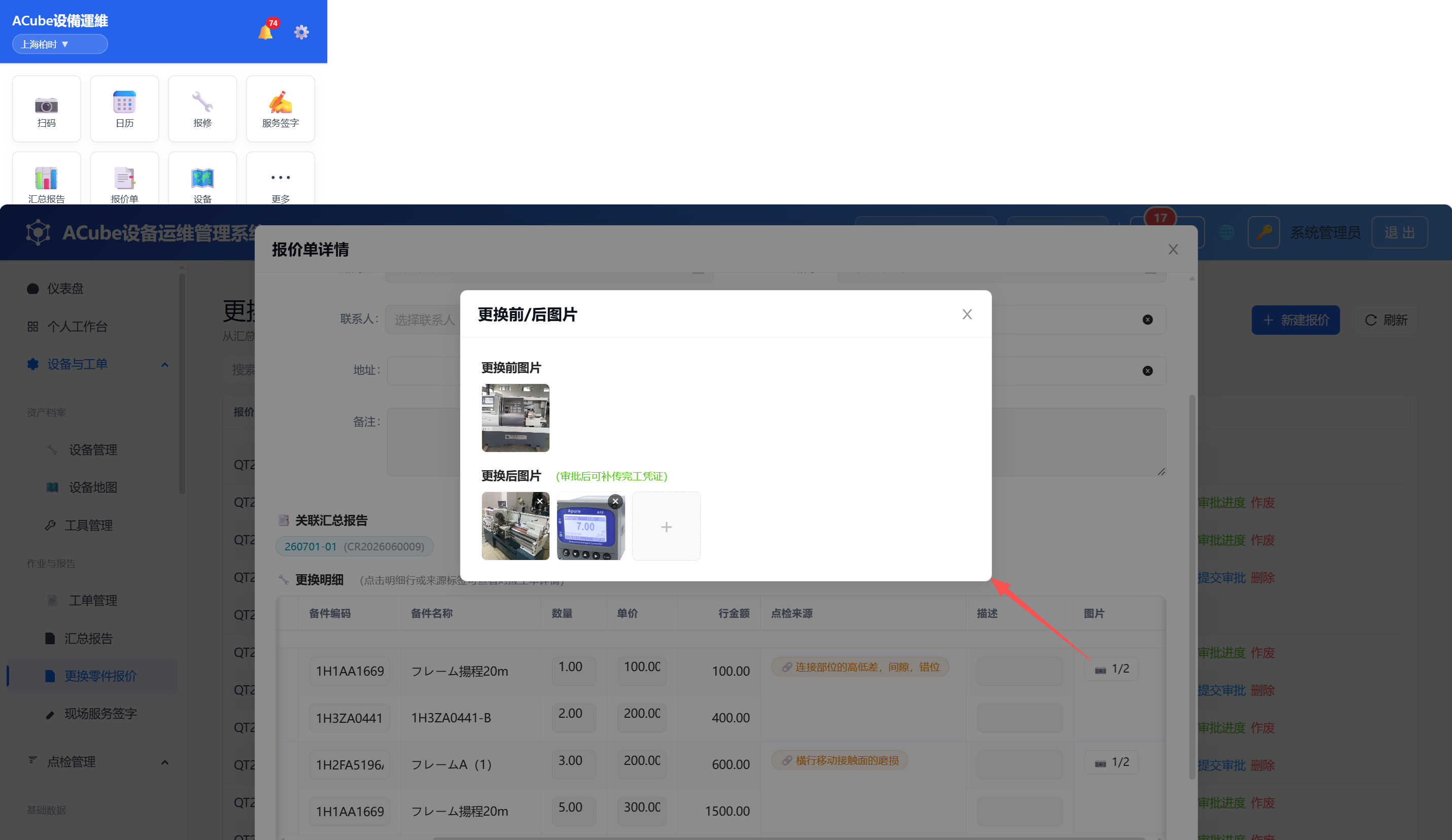Remove the Apure meter image
Screen dimensions: 1452x840
(x=615, y=501)
